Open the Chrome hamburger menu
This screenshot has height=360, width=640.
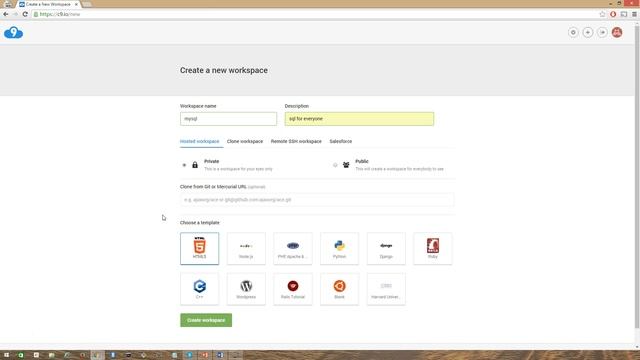[x=634, y=14]
